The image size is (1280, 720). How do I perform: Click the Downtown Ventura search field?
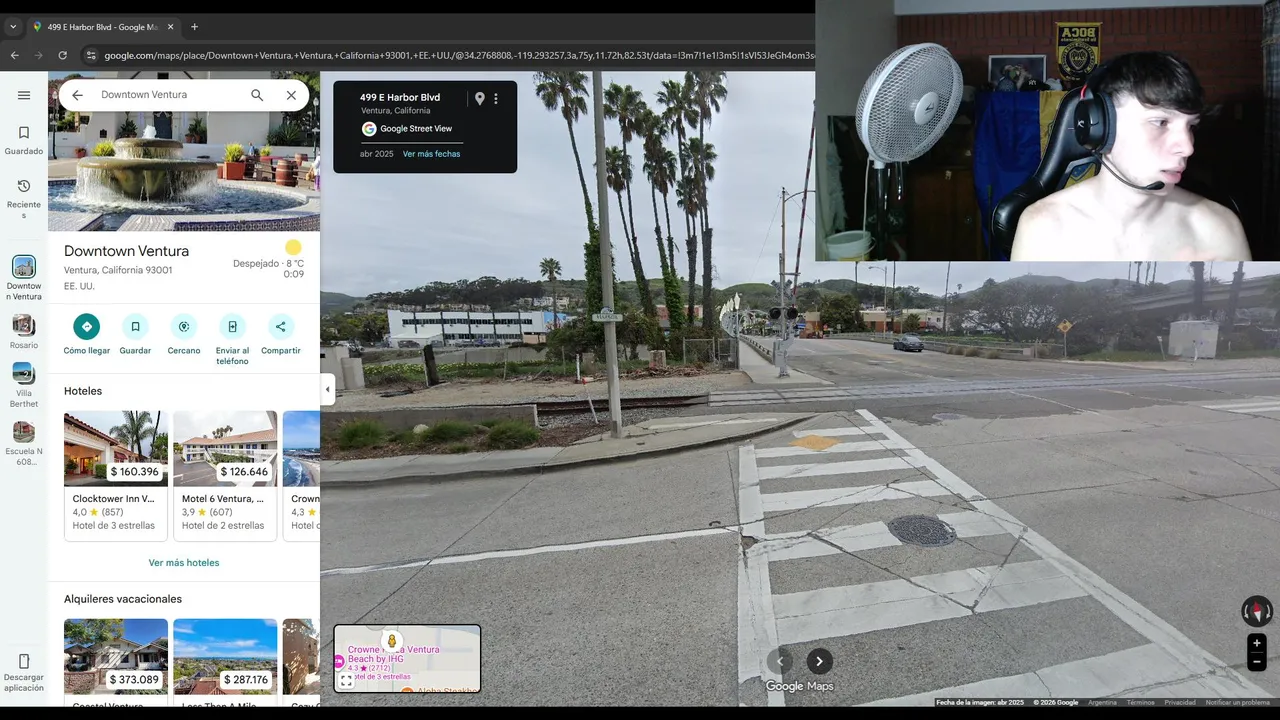click(x=168, y=95)
